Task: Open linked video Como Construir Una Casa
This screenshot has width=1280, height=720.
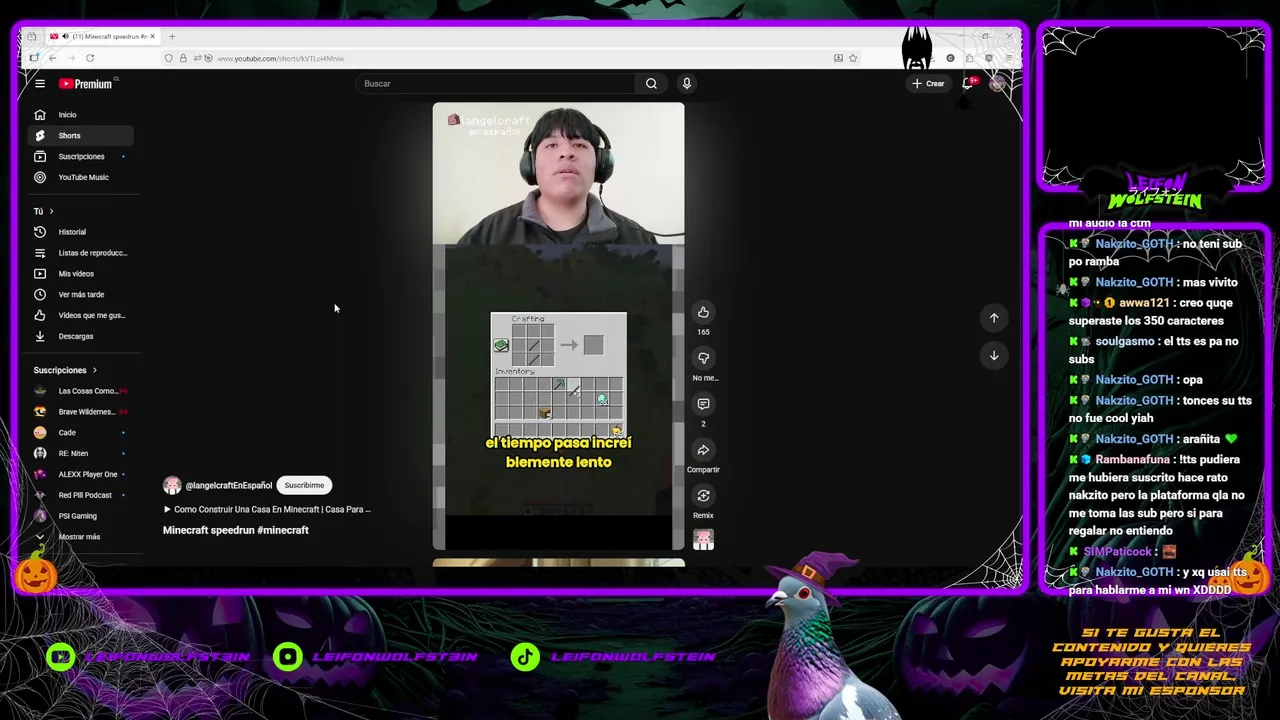Action: [x=267, y=510]
